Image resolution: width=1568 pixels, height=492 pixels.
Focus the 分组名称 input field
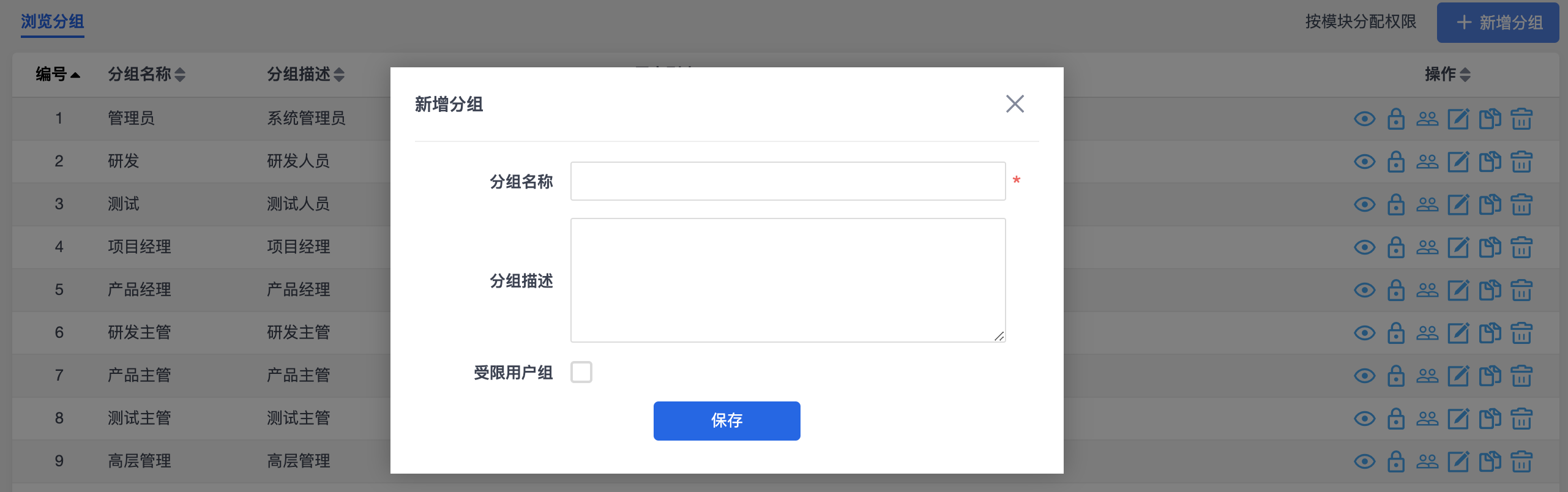tap(788, 181)
